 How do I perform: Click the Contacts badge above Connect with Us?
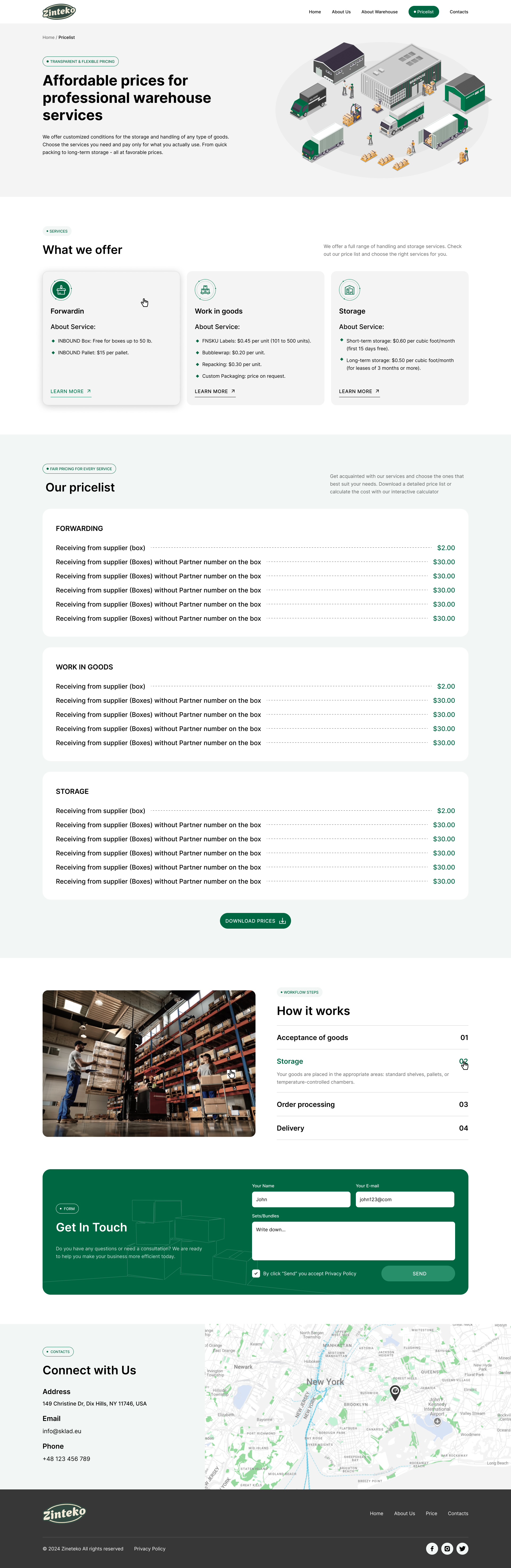58,1351
